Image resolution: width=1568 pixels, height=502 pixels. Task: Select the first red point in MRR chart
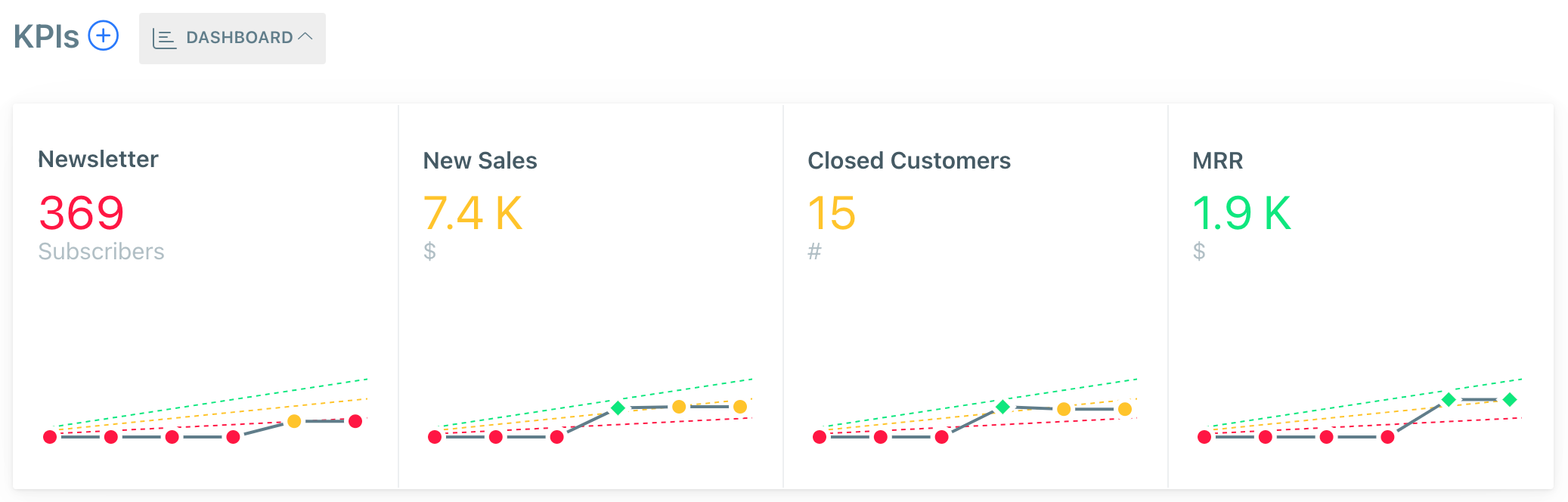[x=1204, y=437]
